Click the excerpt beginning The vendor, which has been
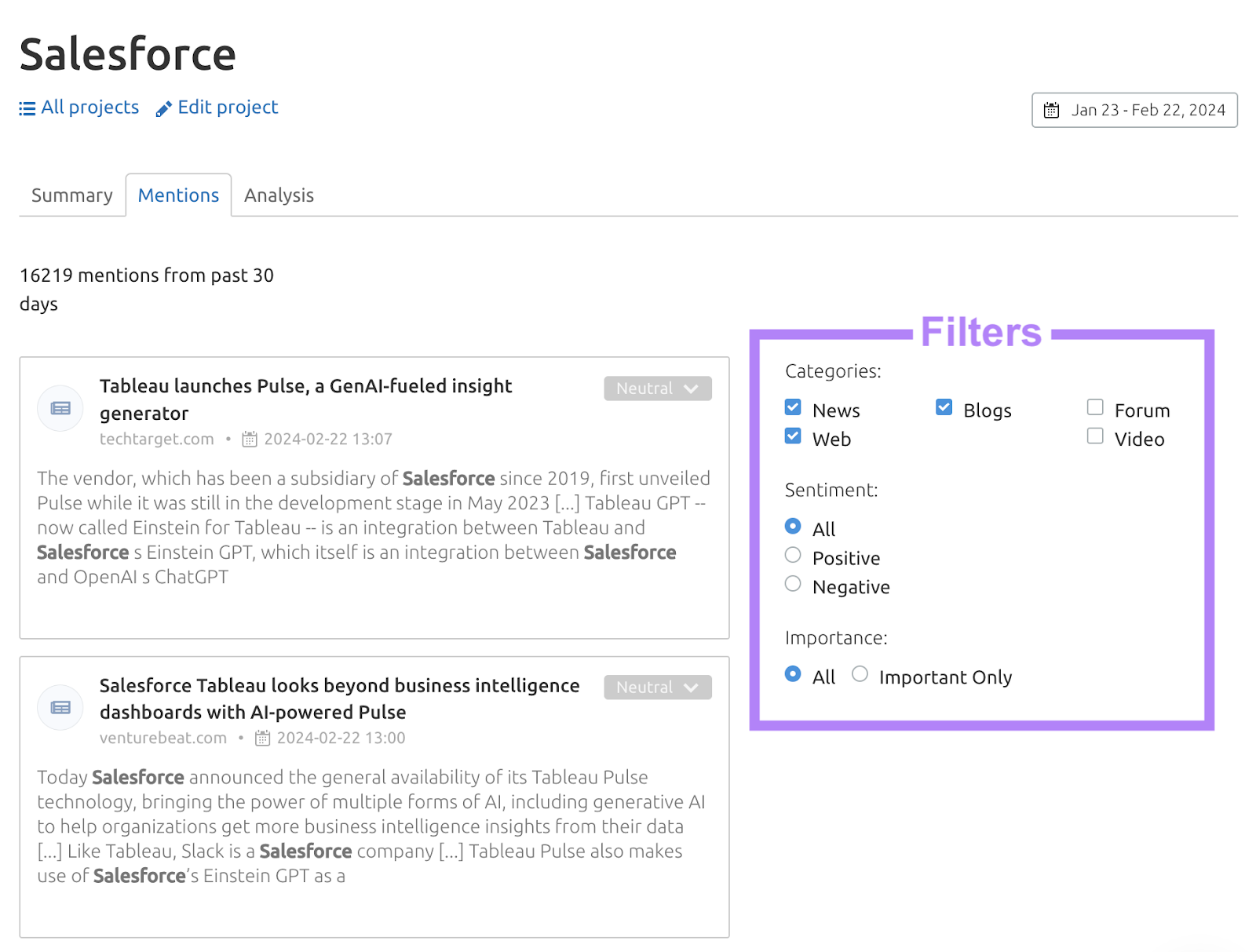 374,527
